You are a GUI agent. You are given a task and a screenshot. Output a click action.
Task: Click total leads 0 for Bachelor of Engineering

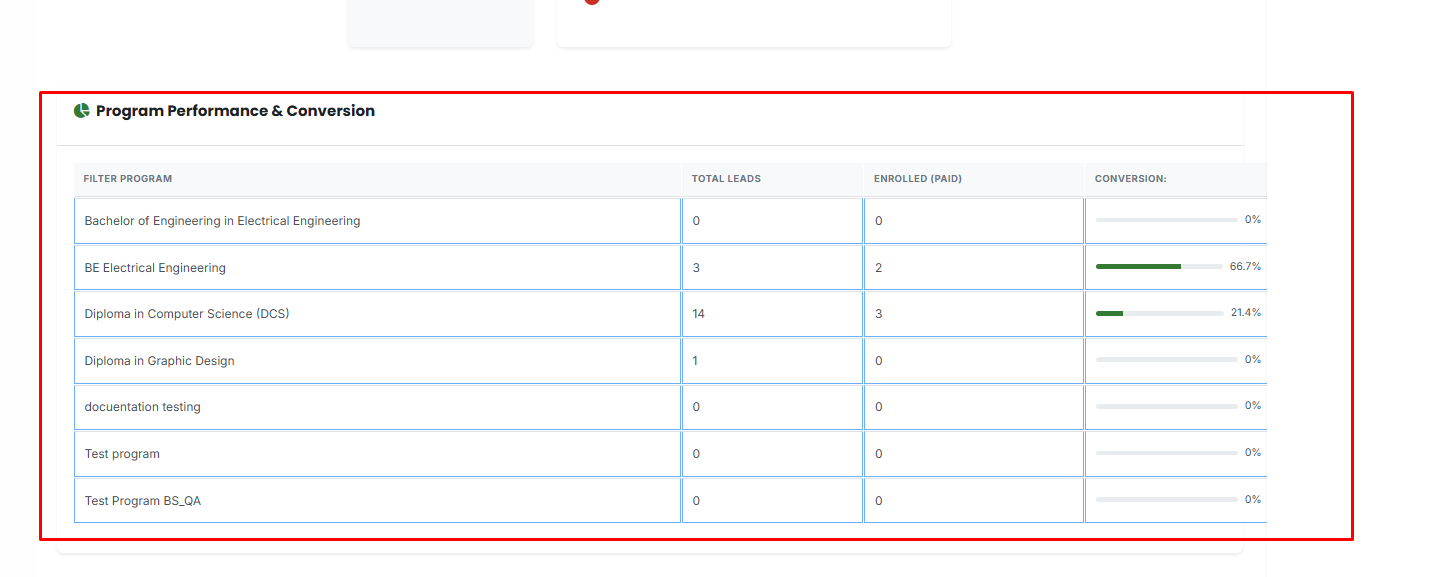pos(696,221)
